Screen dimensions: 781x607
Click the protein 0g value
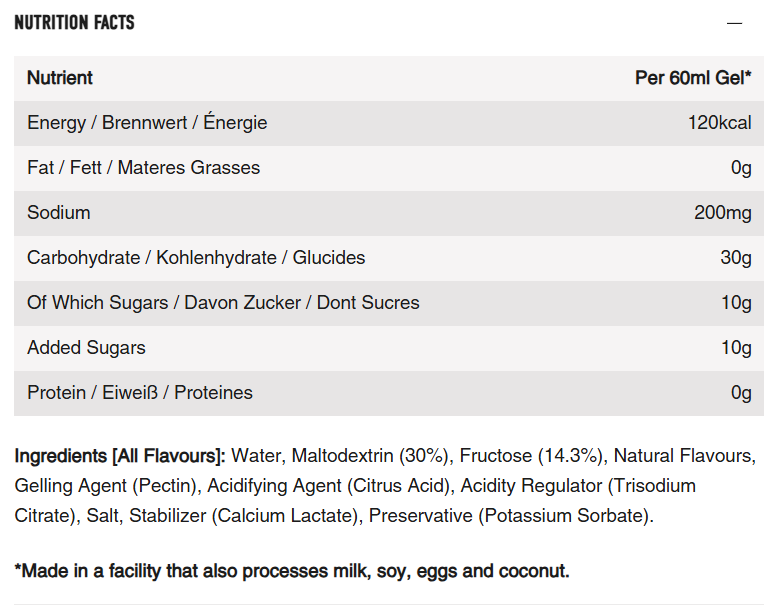(x=741, y=393)
